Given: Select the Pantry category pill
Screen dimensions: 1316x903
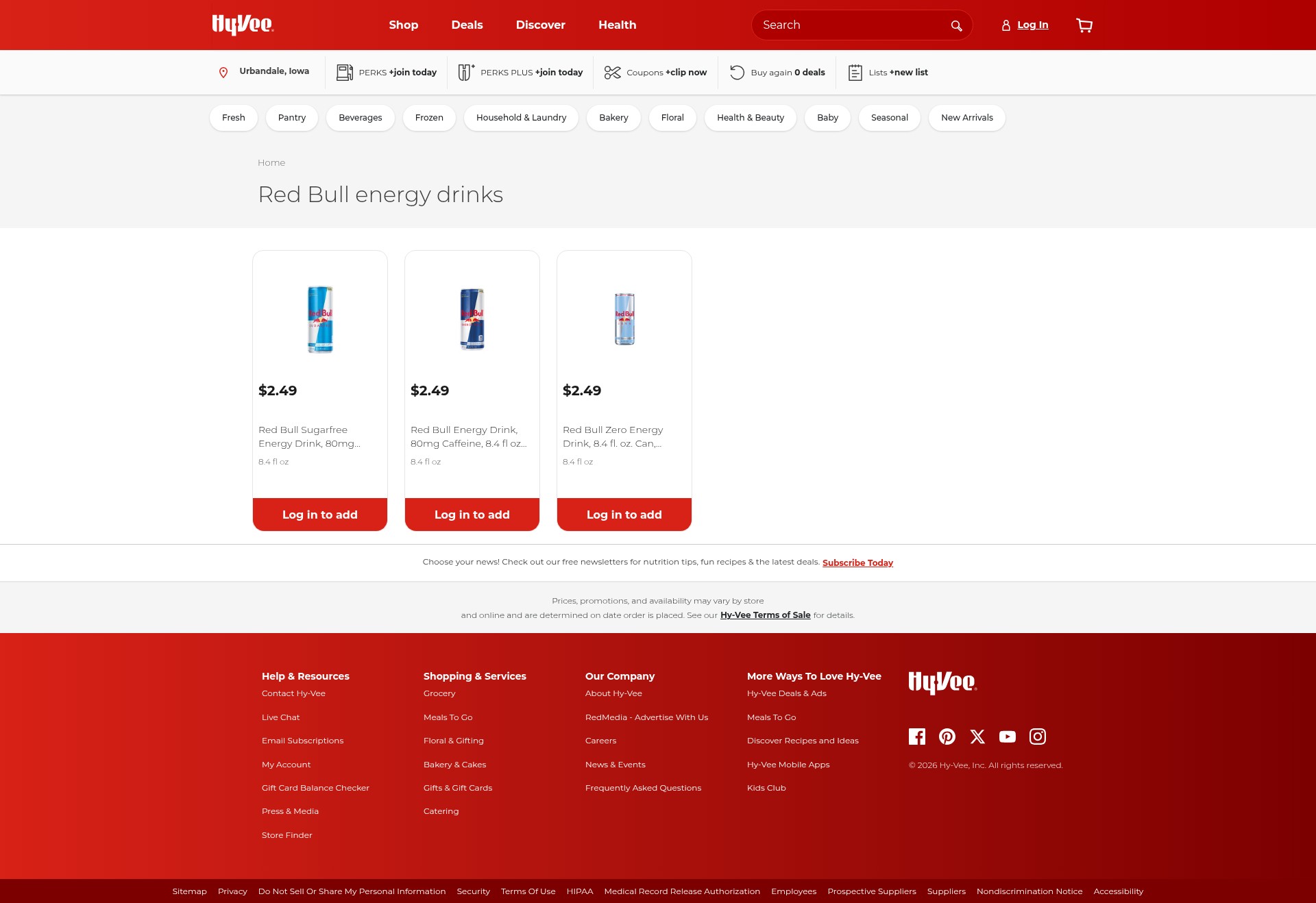Looking at the screenshot, I should [292, 118].
